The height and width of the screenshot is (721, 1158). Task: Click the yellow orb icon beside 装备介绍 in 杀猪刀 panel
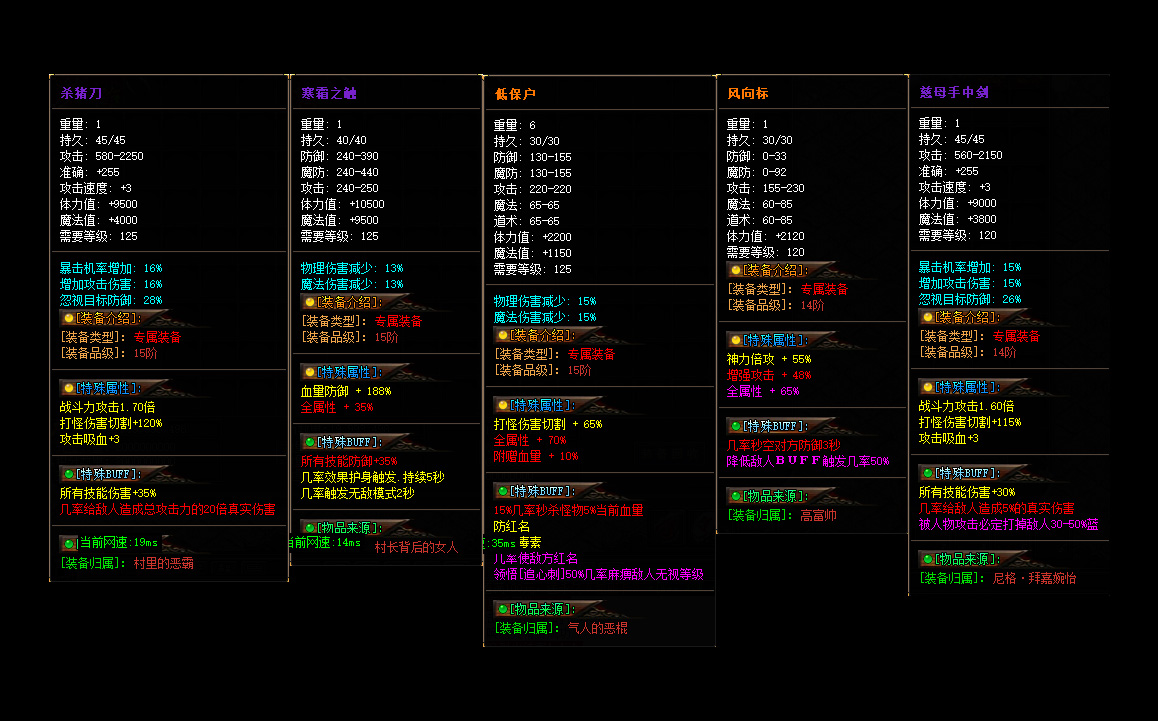click(69, 319)
